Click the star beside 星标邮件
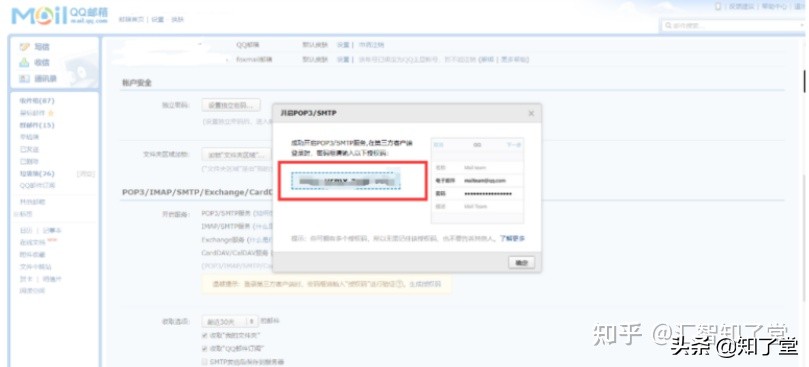 pos(51,113)
